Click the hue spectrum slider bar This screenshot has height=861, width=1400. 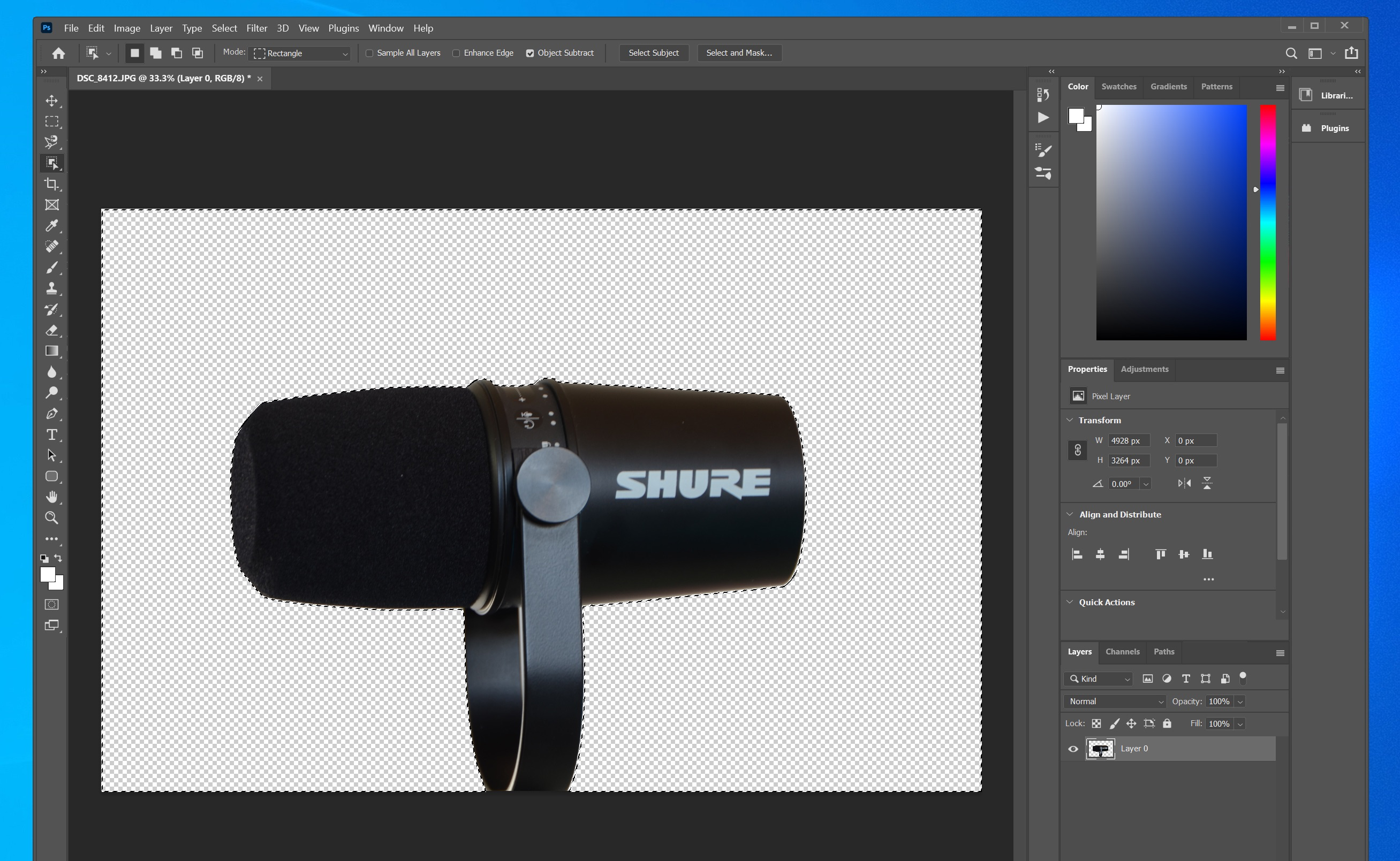[x=1268, y=223]
